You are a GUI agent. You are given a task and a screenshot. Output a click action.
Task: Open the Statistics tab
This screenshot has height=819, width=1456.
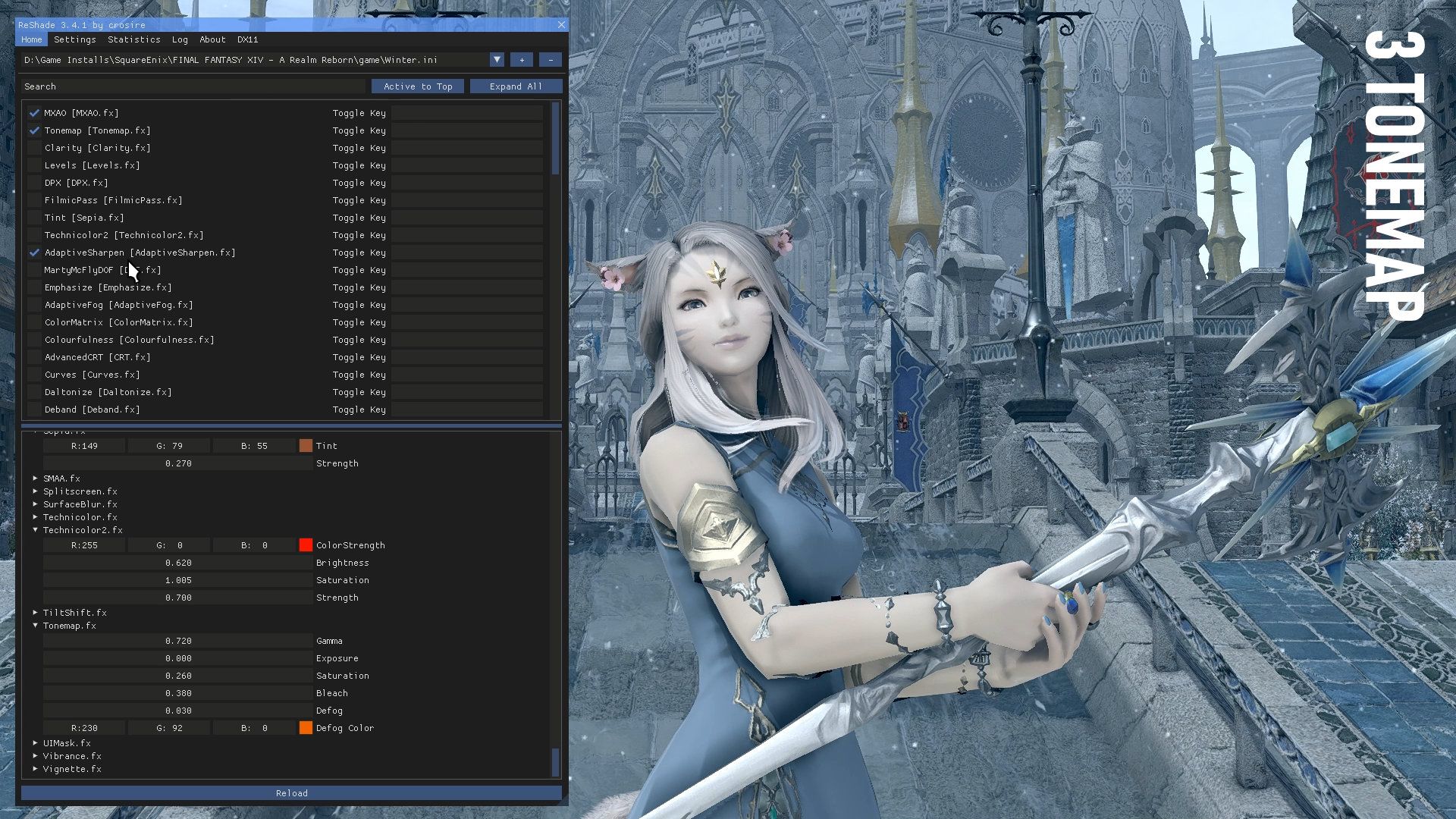134,39
